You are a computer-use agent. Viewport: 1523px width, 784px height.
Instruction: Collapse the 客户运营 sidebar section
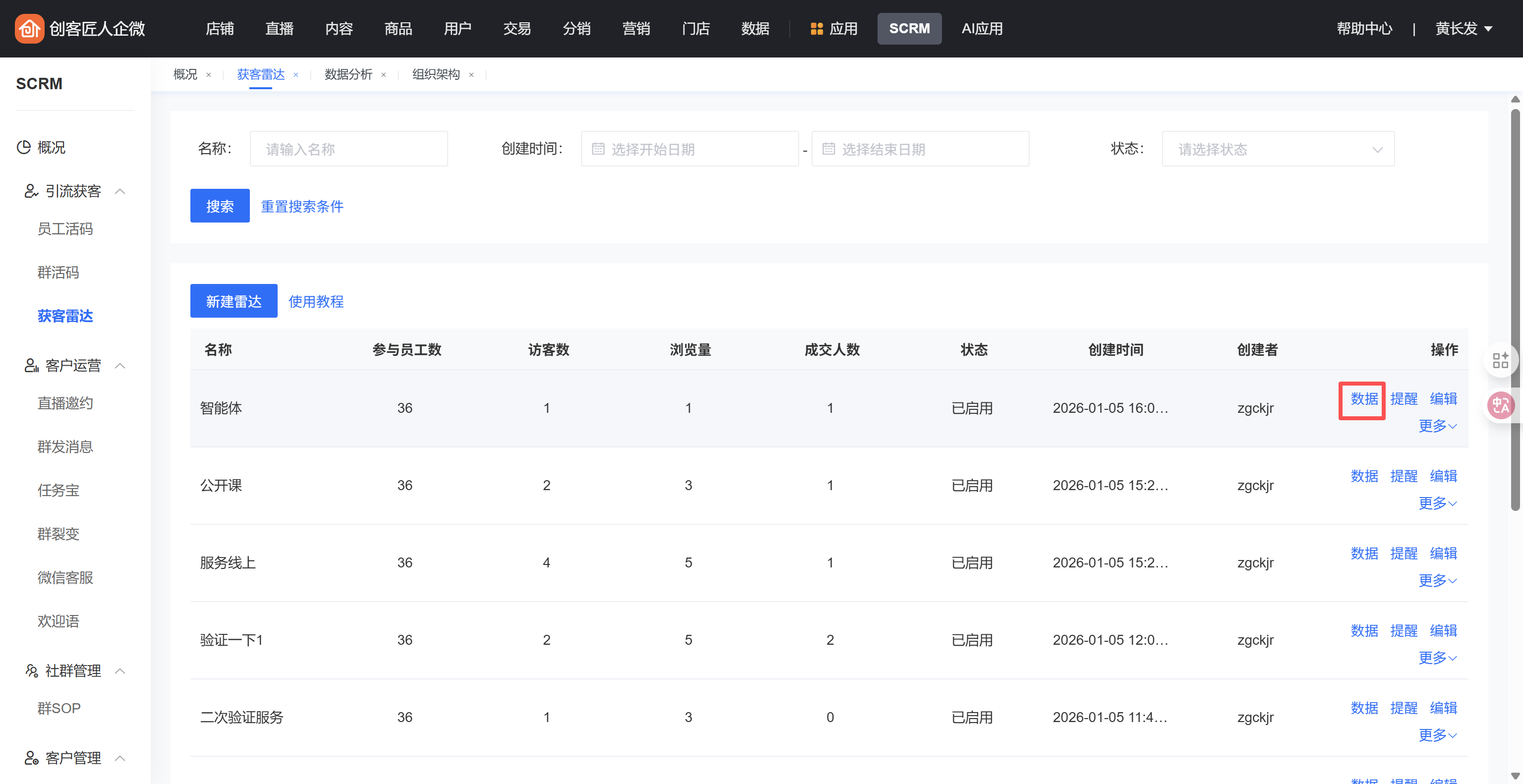(x=120, y=366)
